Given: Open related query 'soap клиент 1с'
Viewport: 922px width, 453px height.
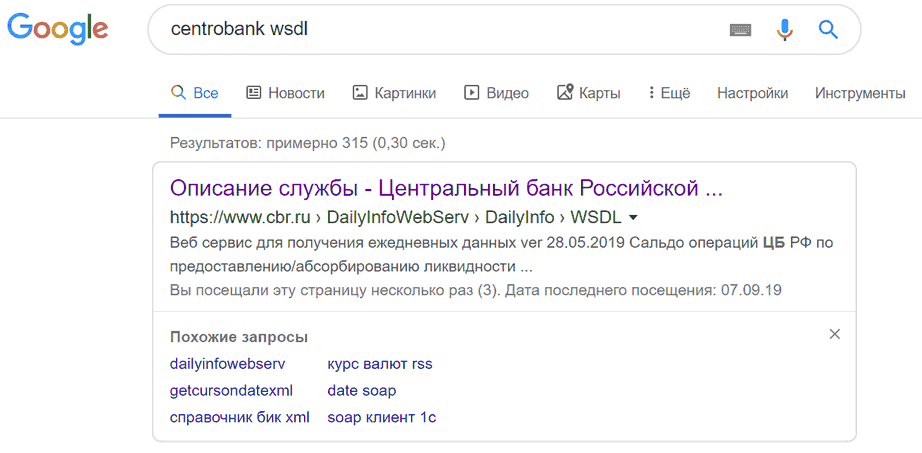Looking at the screenshot, I should pyautogui.click(x=382, y=418).
